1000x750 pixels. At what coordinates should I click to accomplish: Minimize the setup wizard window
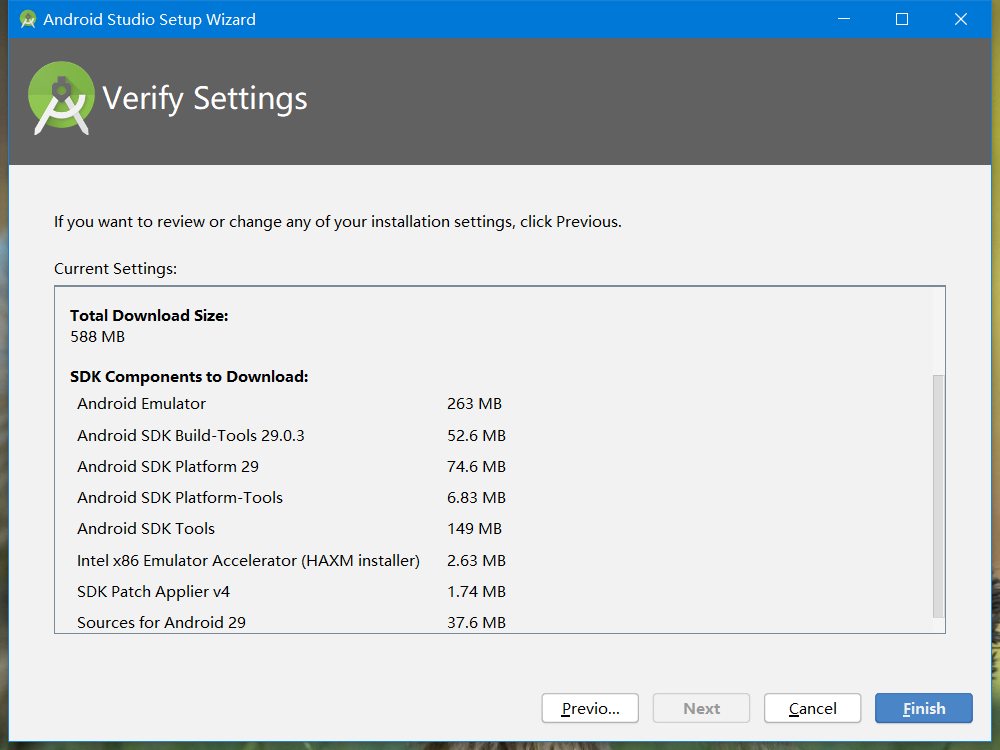pos(843,18)
